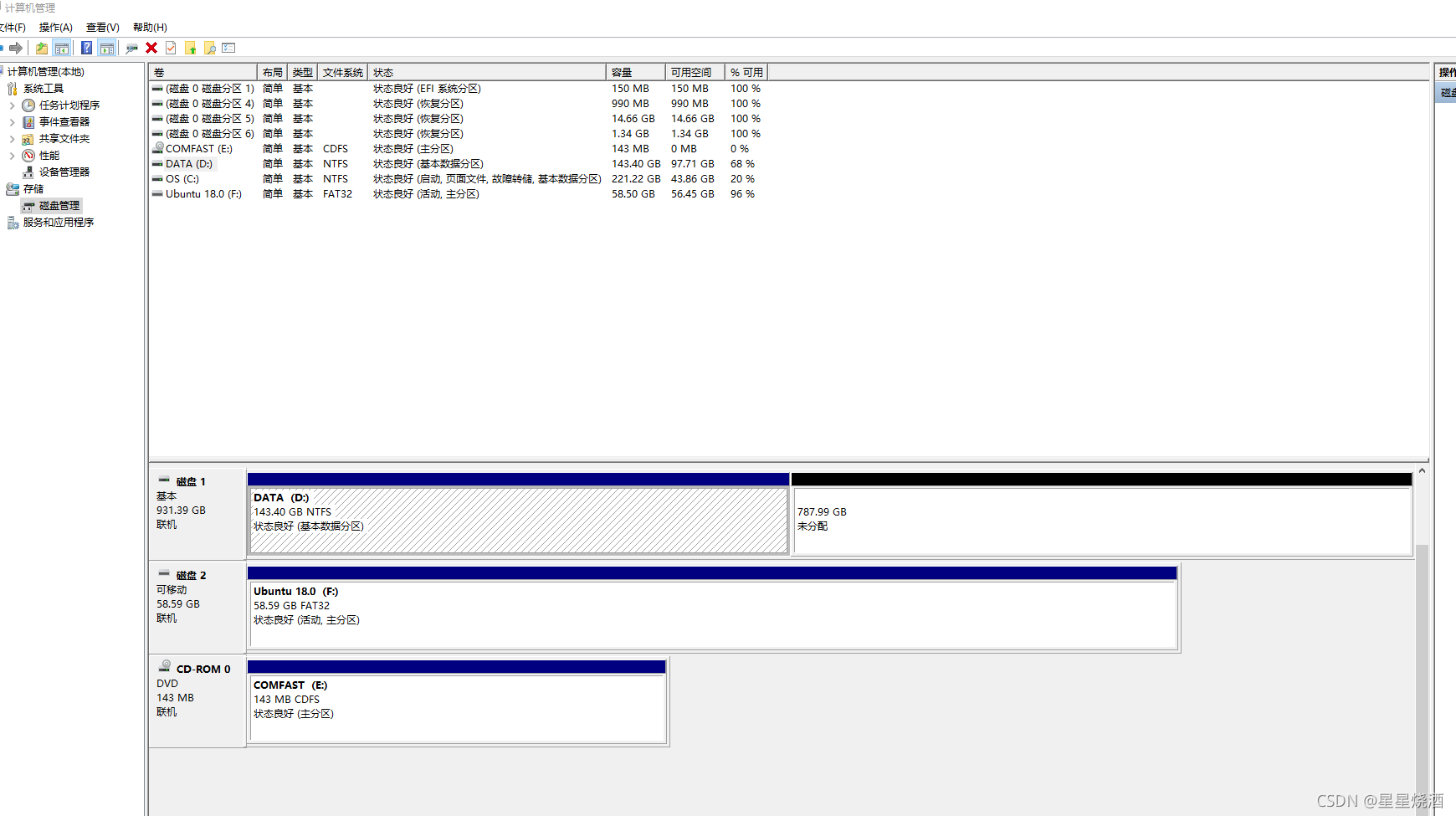Select the (磁盘 0 磁盘分区 6) row

459,134
